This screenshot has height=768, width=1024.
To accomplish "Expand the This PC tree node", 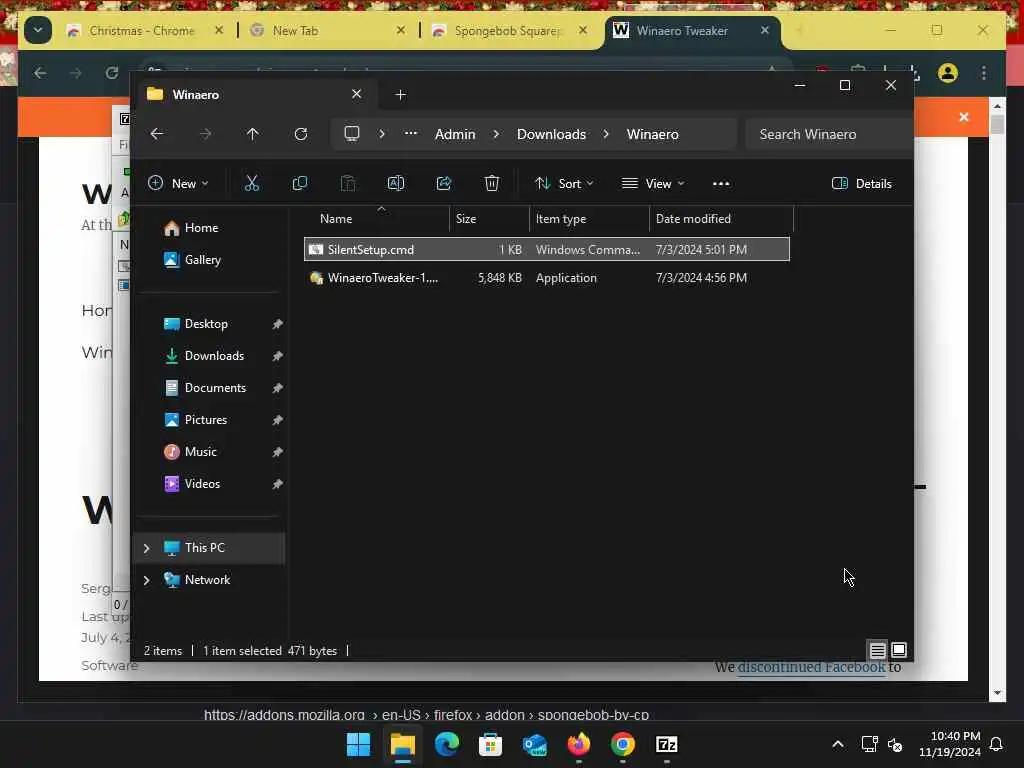I will 146,548.
